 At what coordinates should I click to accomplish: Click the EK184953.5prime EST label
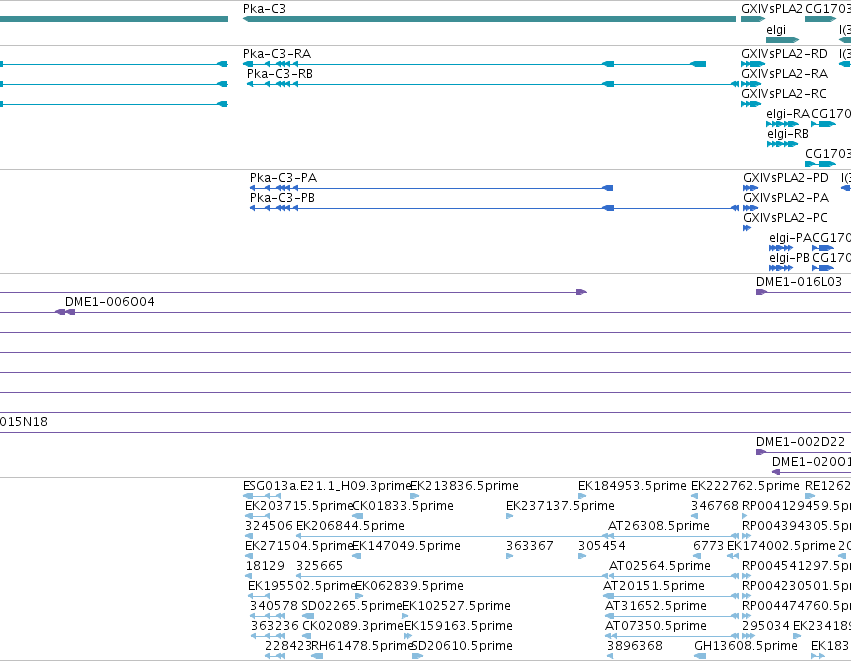(x=632, y=486)
